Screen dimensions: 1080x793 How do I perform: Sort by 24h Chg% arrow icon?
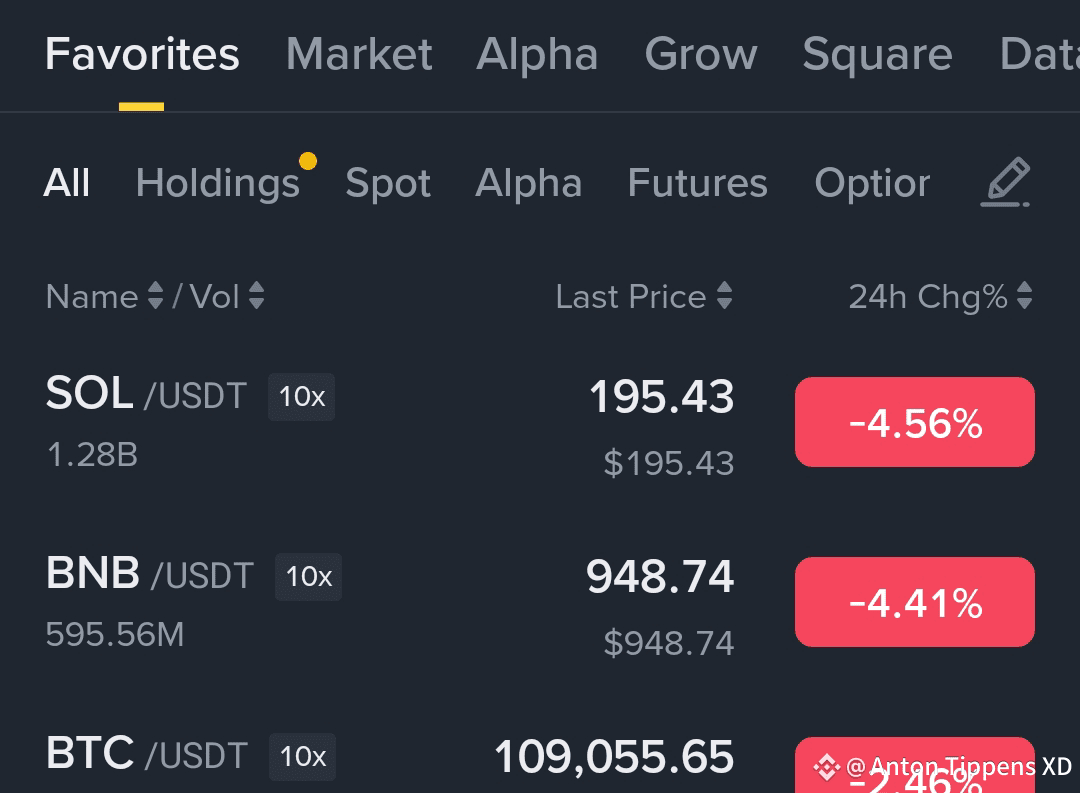[1024, 296]
